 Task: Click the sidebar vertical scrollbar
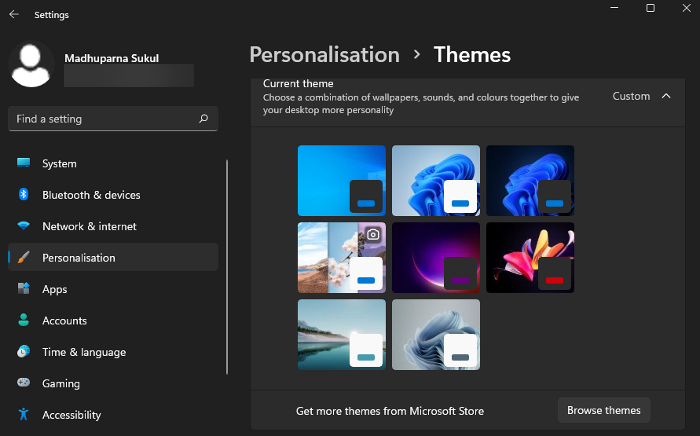tap(227, 267)
